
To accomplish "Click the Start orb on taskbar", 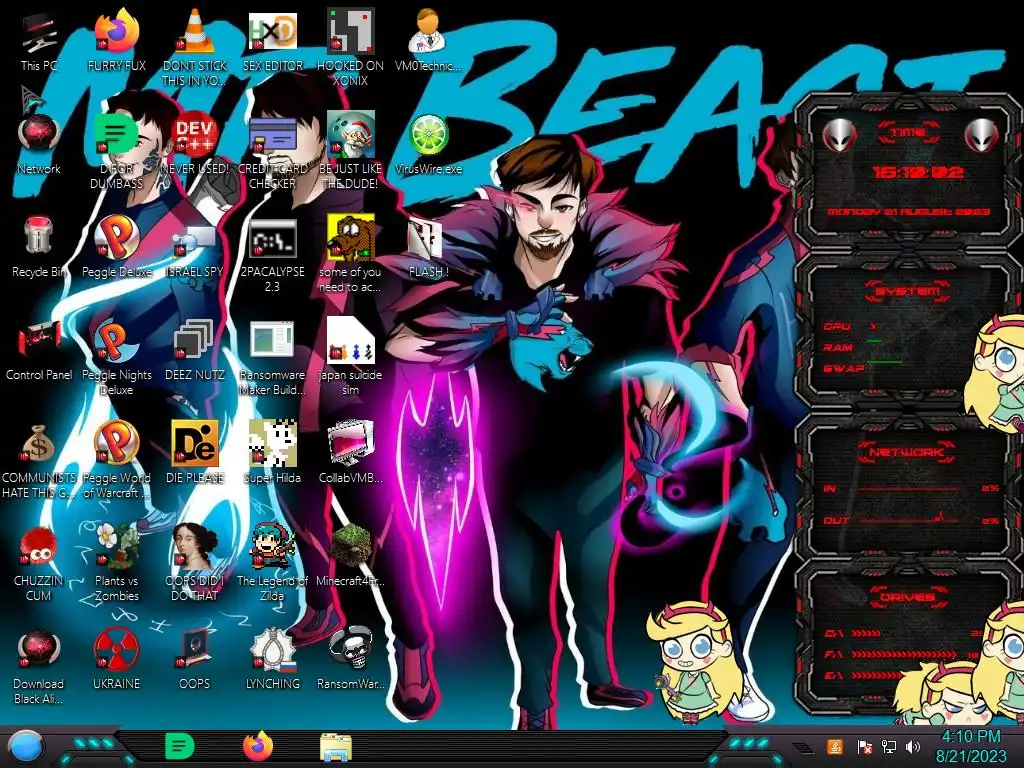I will pos(26,747).
